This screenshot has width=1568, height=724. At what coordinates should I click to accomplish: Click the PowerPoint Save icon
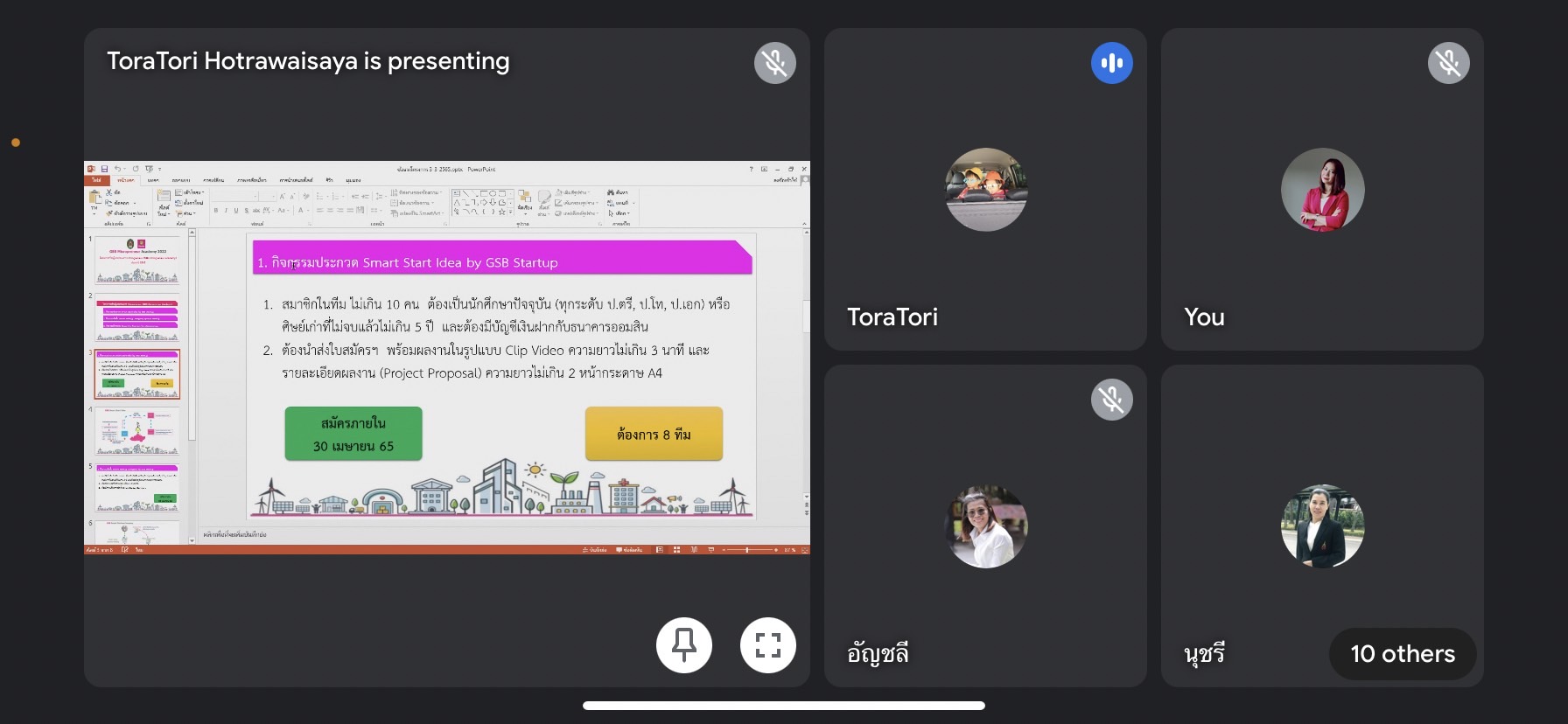104,169
